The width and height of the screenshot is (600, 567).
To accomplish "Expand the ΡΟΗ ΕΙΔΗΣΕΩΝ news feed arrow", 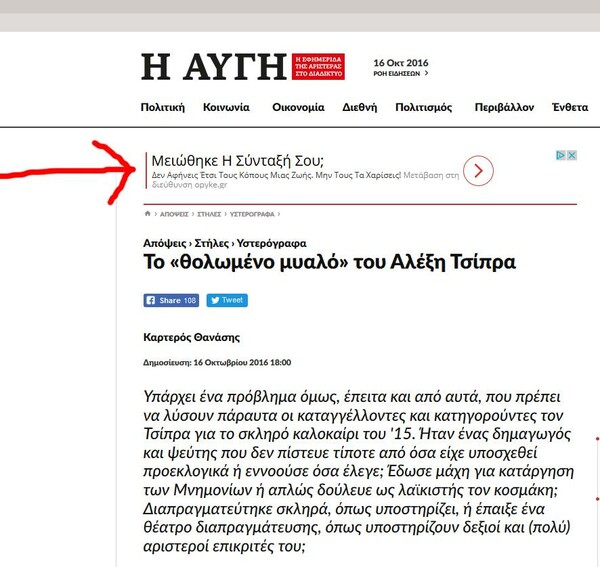I will tap(426, 73).
